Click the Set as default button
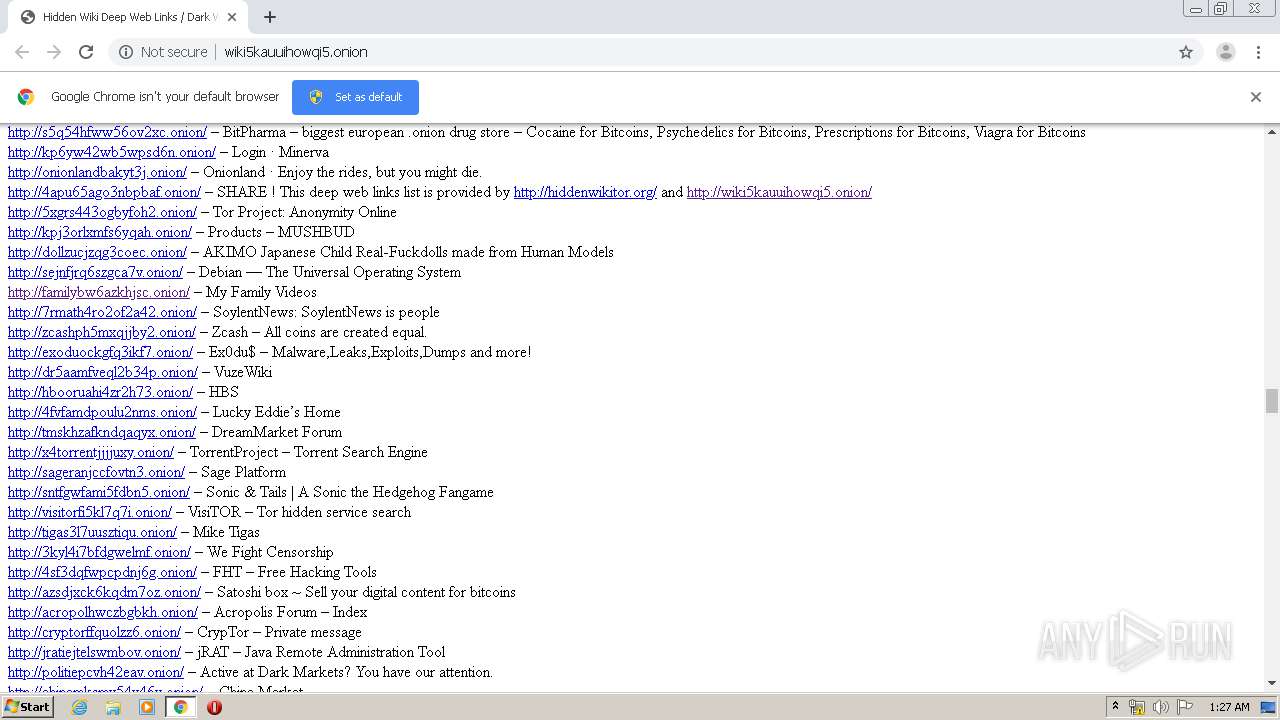 point(355,97)
